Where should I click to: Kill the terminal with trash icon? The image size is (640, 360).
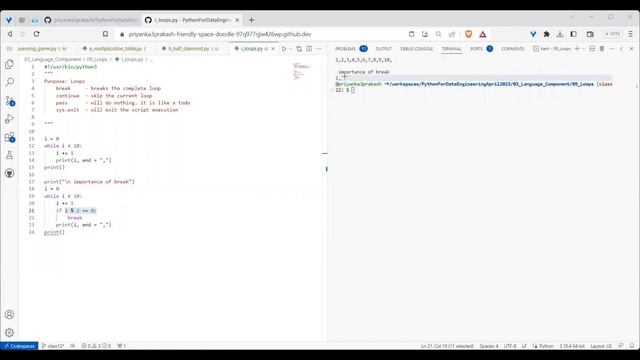(x=602, y=49)
